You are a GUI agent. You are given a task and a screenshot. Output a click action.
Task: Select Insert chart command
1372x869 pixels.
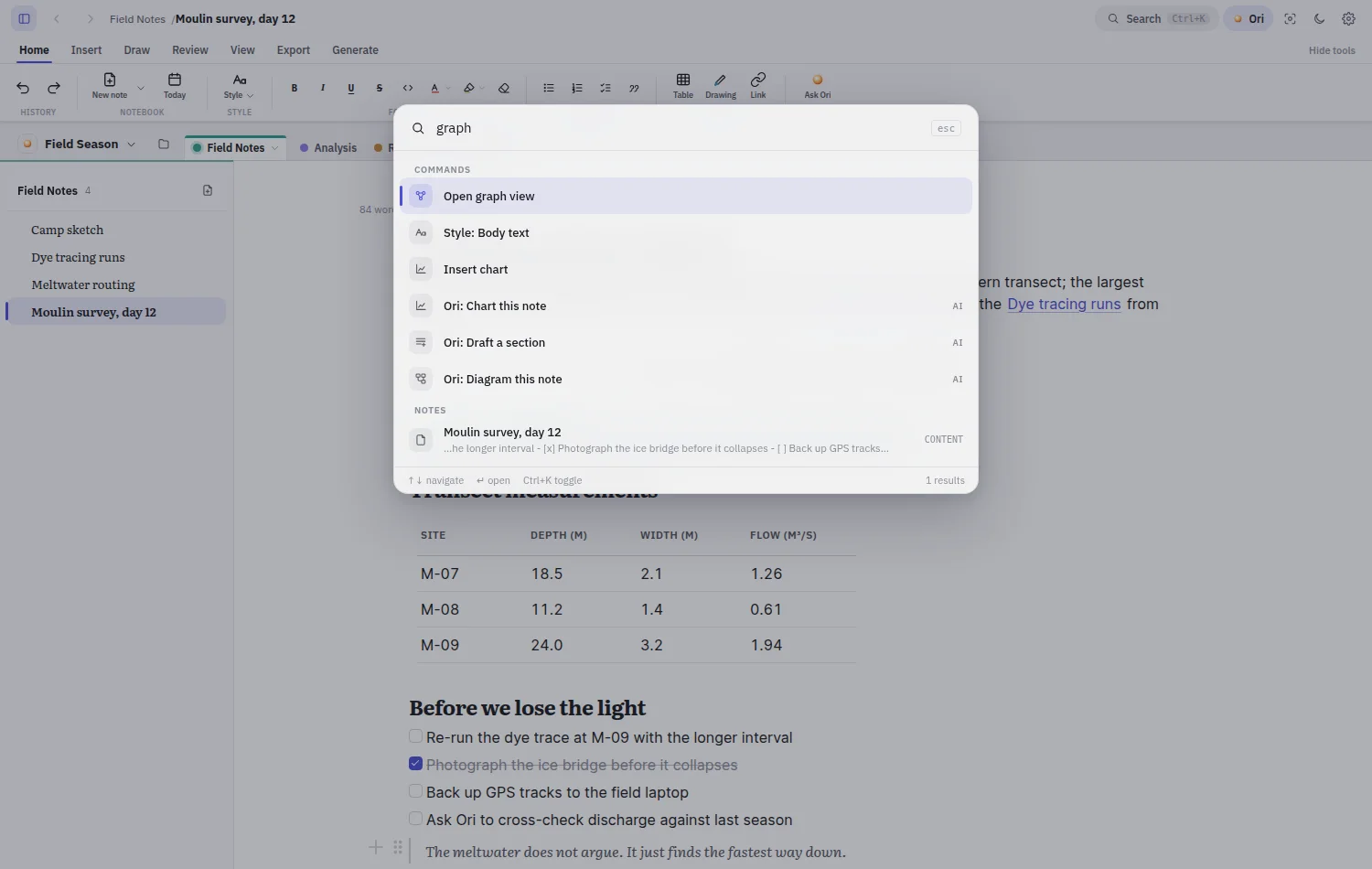coord(686,269)
